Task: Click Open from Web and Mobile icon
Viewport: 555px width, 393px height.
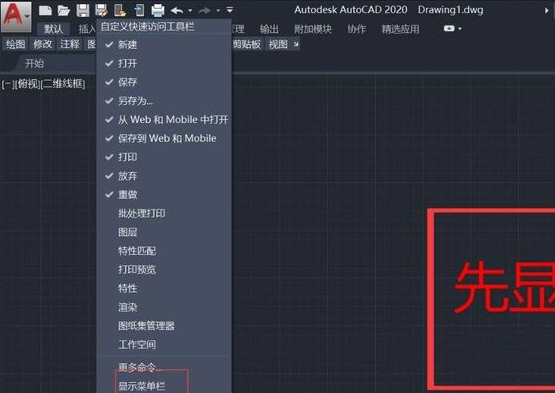Action: click(x=120, y=11)
